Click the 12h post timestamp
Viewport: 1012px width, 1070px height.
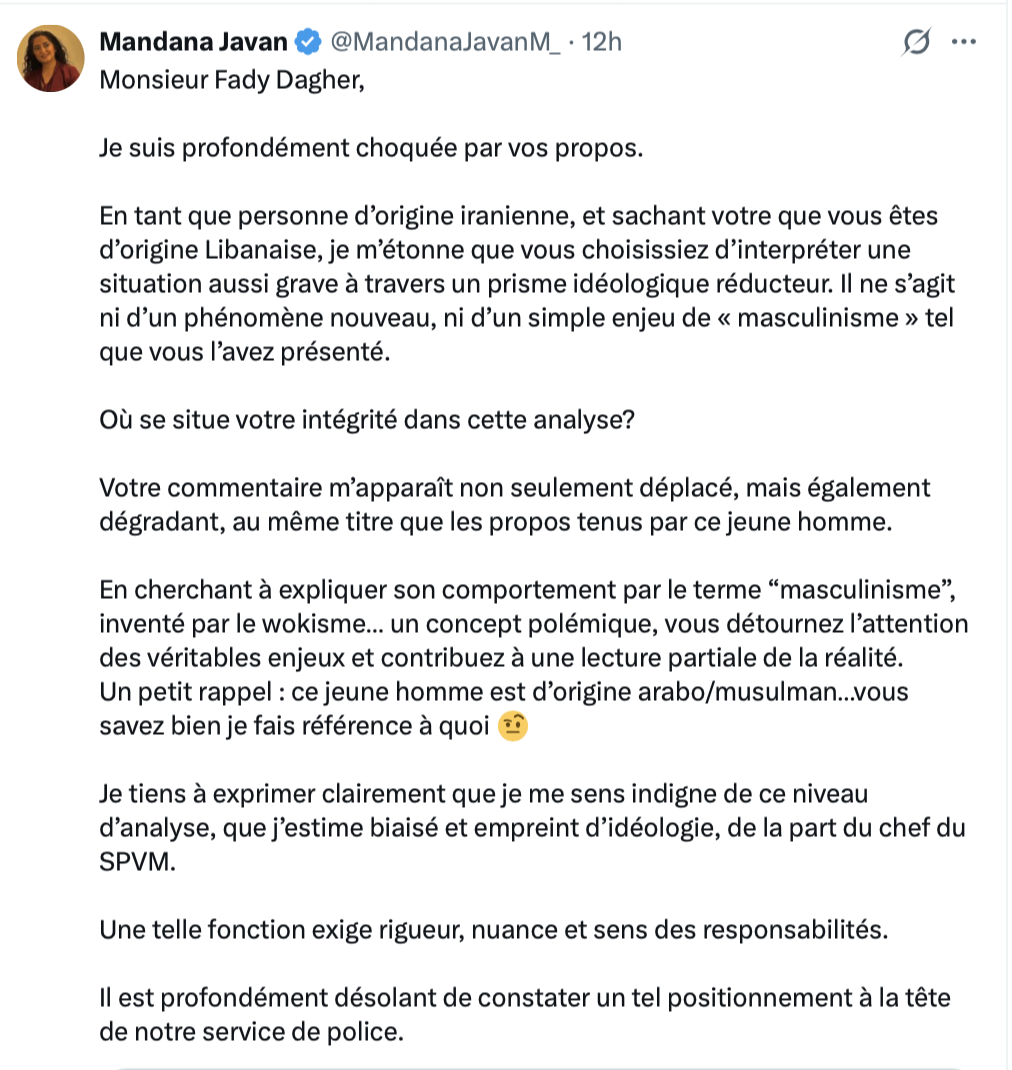point(601,42)
